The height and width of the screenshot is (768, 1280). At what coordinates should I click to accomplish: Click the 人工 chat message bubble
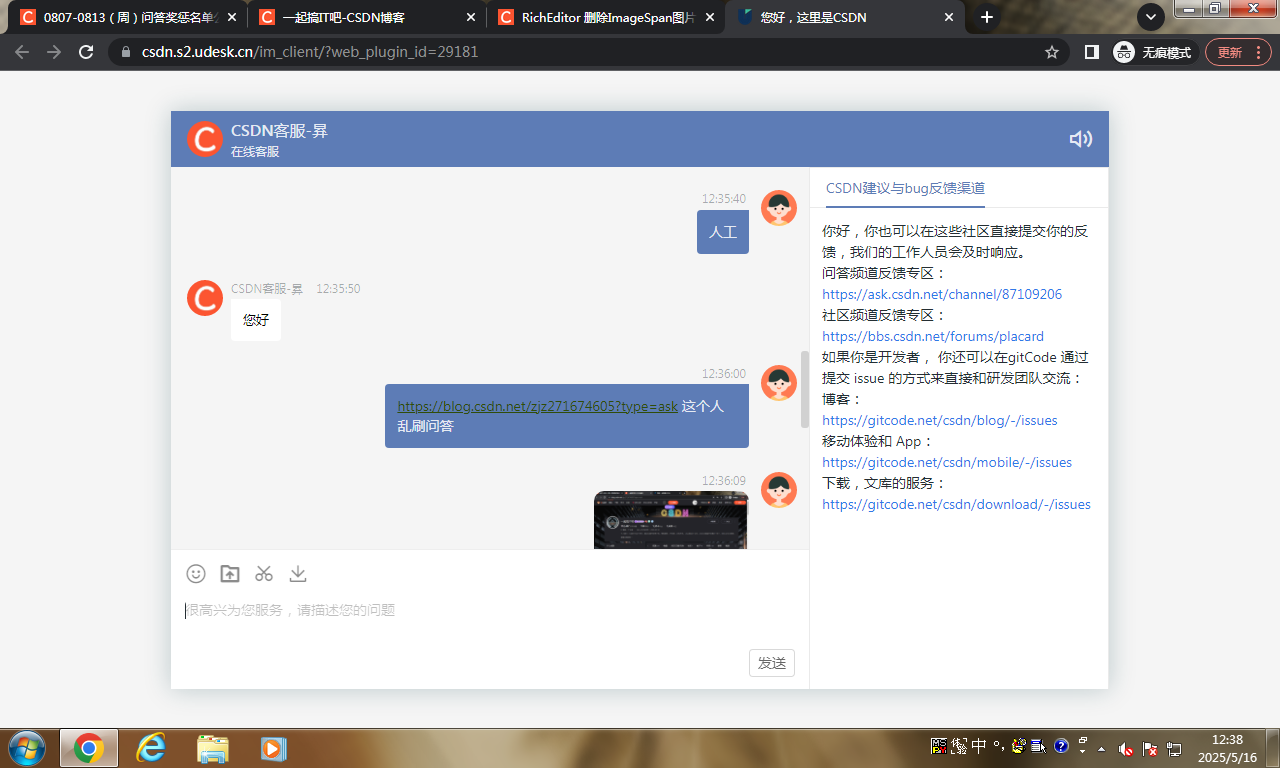coord(723,232)
